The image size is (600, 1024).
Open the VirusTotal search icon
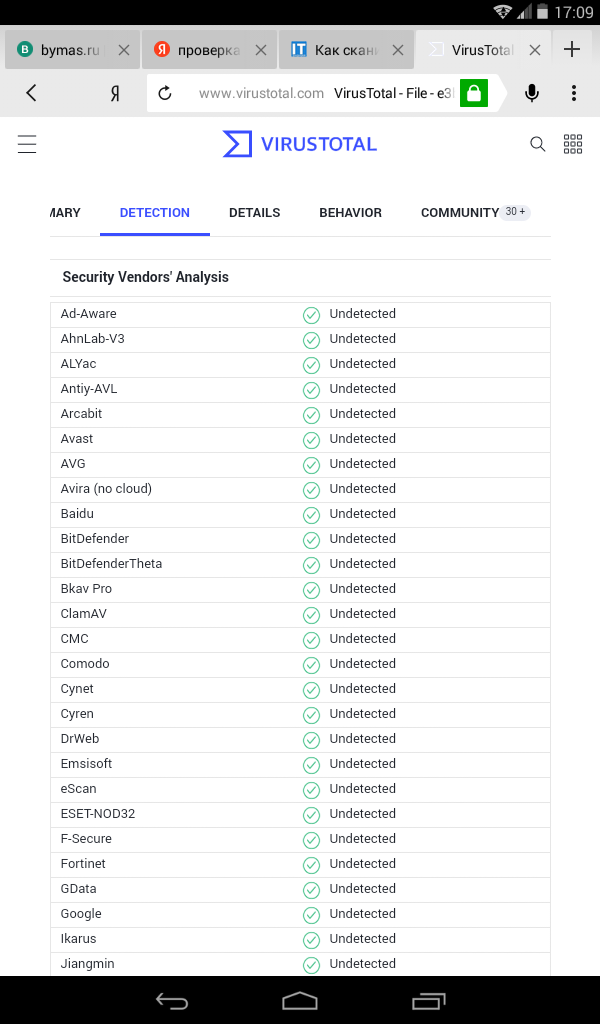538,144
